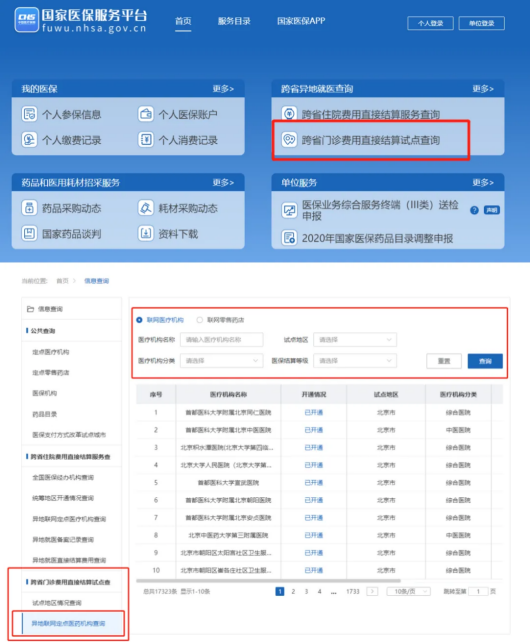Click the 个人参保信息 icon
Image resolution: width=531 pixels, height=642 pixels.
(x=29, y=114)
